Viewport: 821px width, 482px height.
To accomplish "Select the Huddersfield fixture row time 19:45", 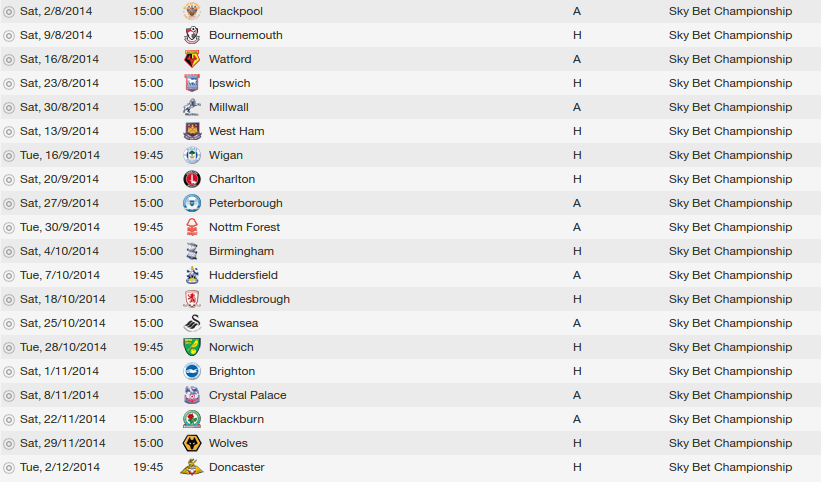I will click(x=148, y=275).
